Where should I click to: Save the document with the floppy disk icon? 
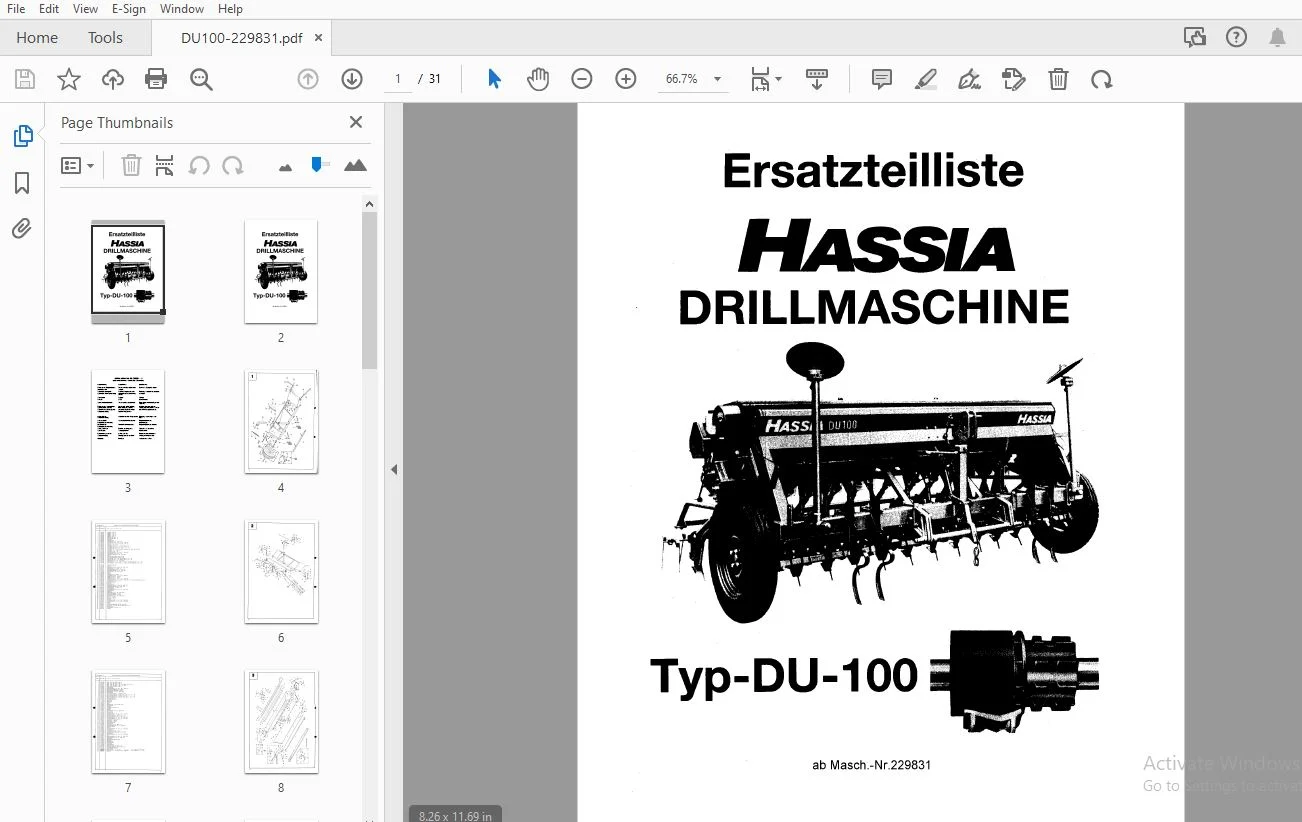[25, 79]
